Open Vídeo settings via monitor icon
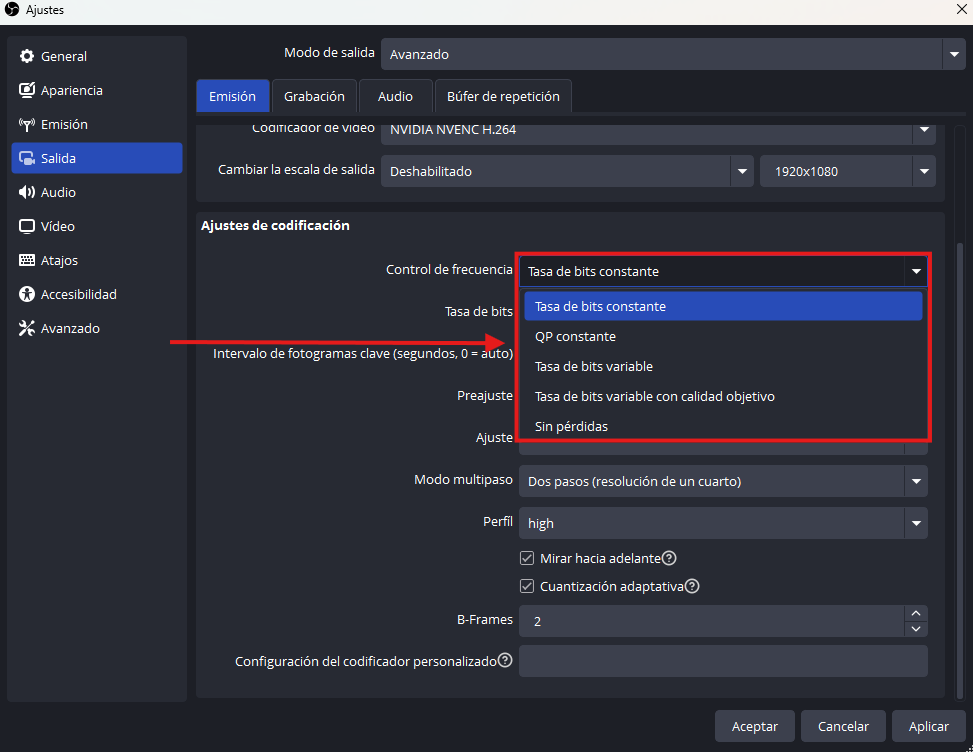 [x=27, y=227]
